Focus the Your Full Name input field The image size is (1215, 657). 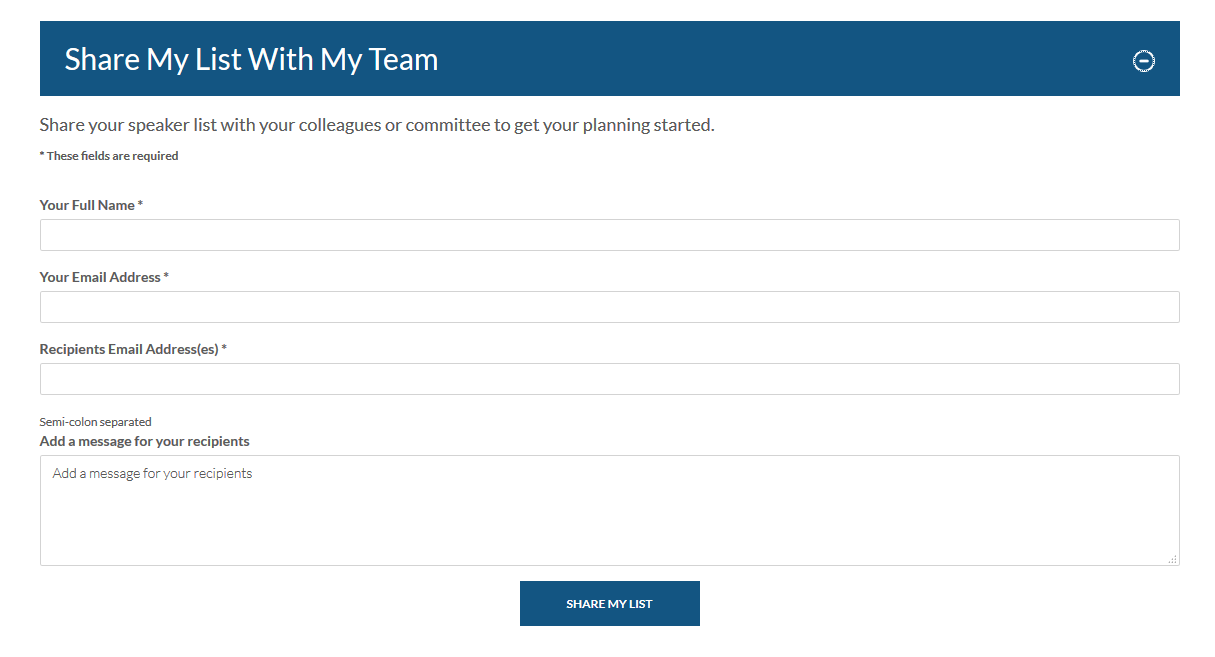click(x=609, y=235)
